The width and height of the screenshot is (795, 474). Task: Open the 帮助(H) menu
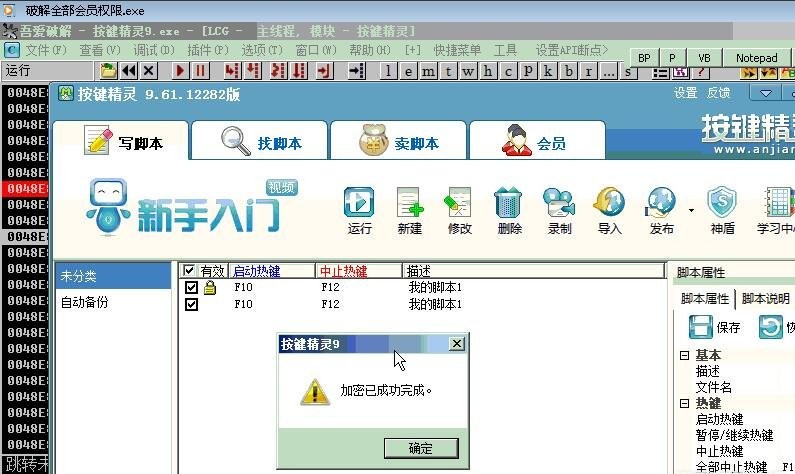pos(370,50)
